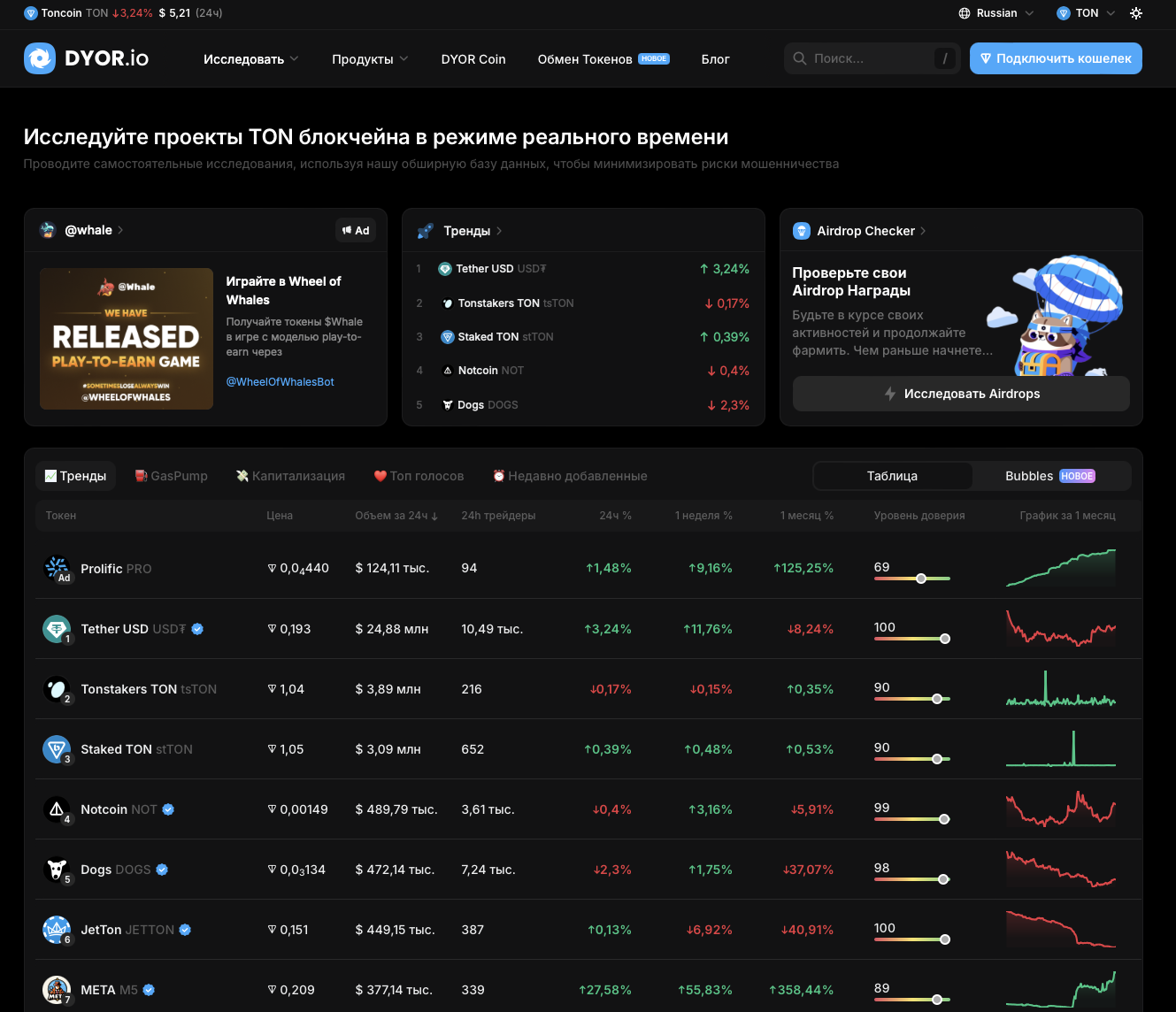The height and width of the screenshot is (1012, 1176).
Task: Click the Tonstakers TON token icon in table
Action: 57,688
